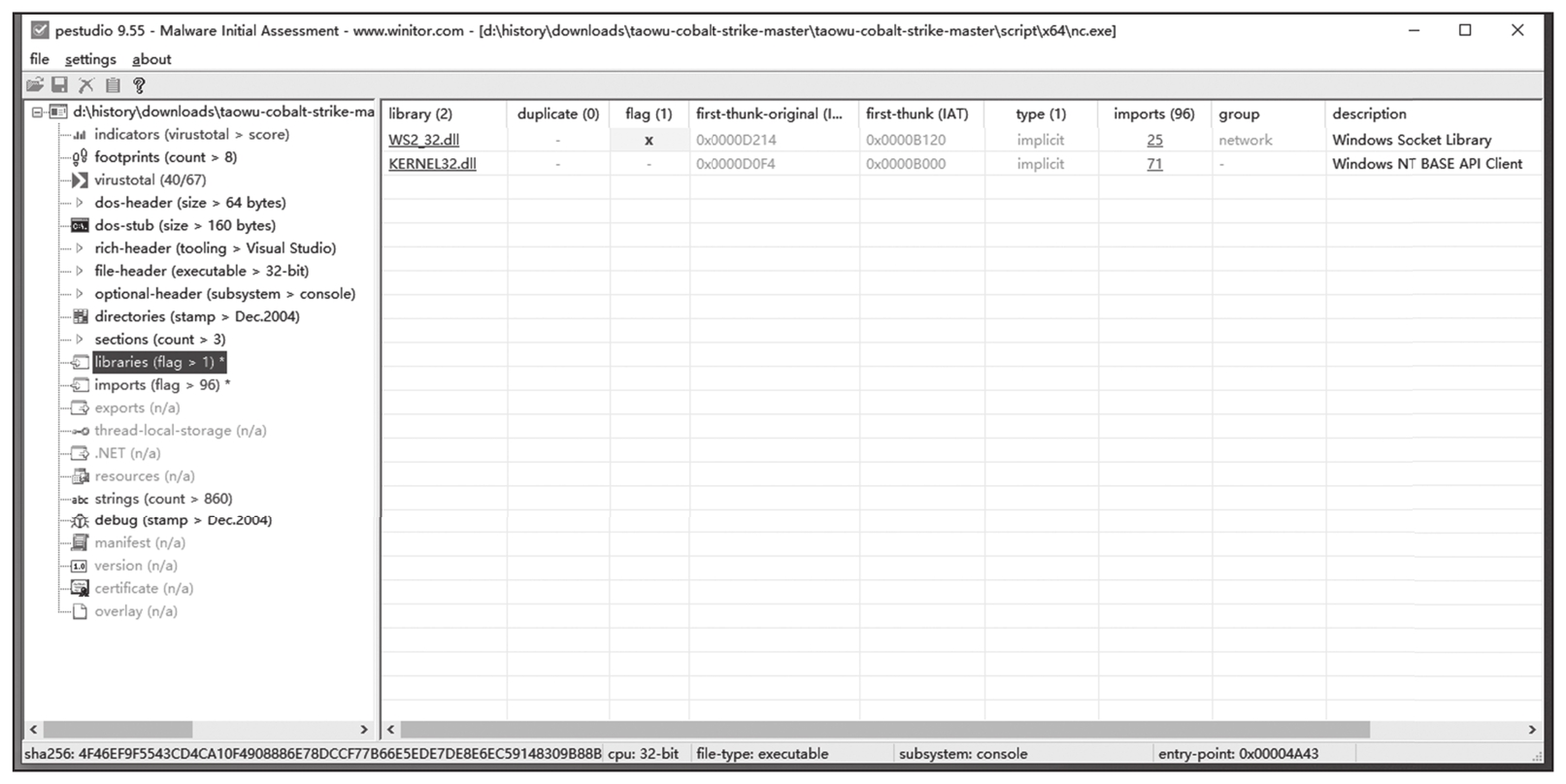Select strings (count > 860) tree item

point(163,499)
